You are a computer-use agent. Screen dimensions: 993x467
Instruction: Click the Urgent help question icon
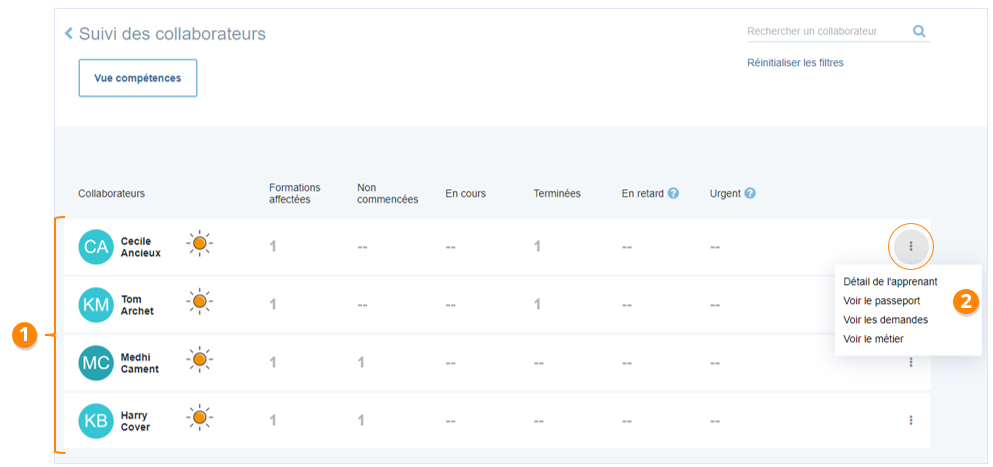[x=749, y=193]
